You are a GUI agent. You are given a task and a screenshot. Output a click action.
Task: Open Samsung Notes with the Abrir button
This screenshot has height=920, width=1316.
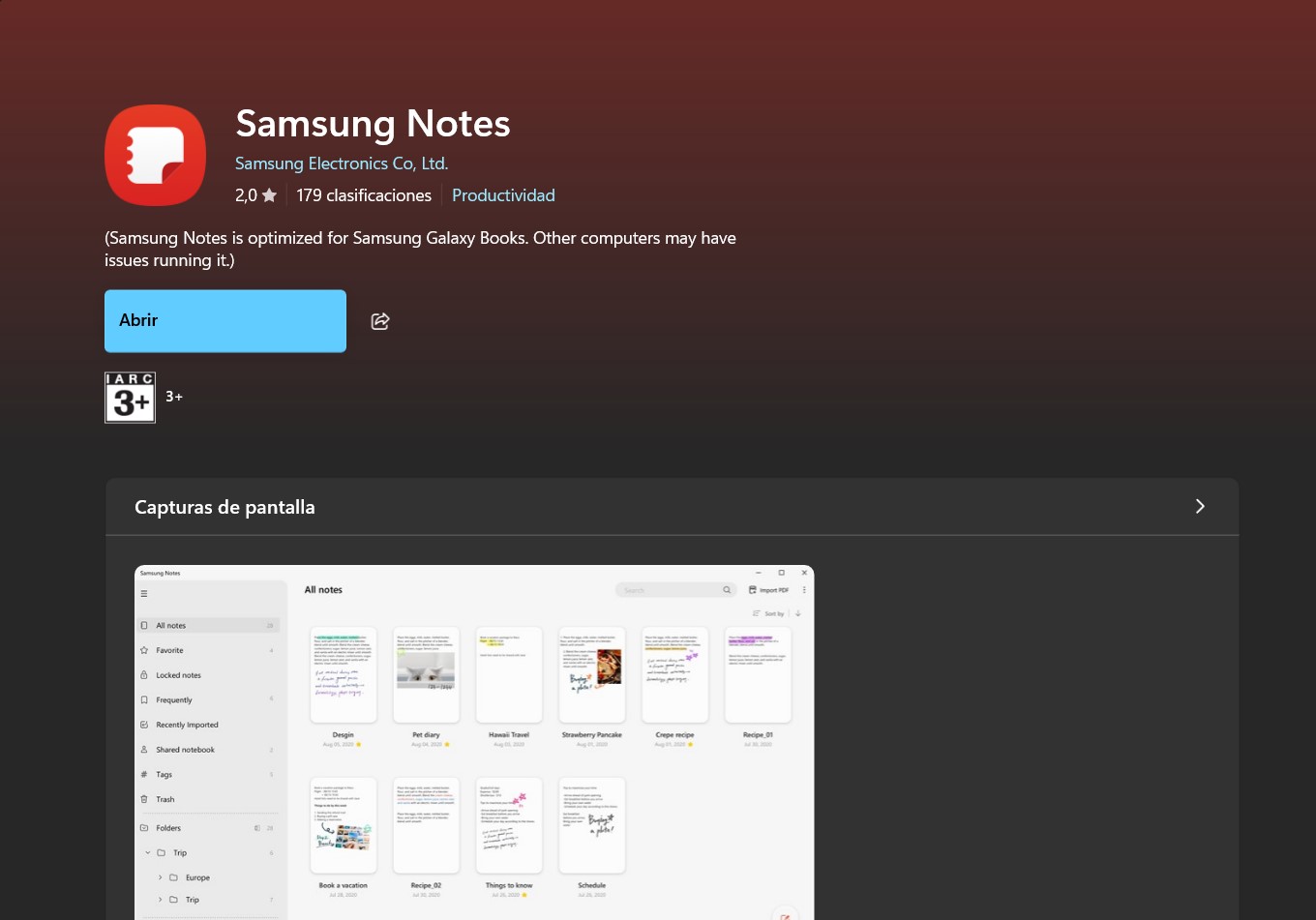click(225, 321)
